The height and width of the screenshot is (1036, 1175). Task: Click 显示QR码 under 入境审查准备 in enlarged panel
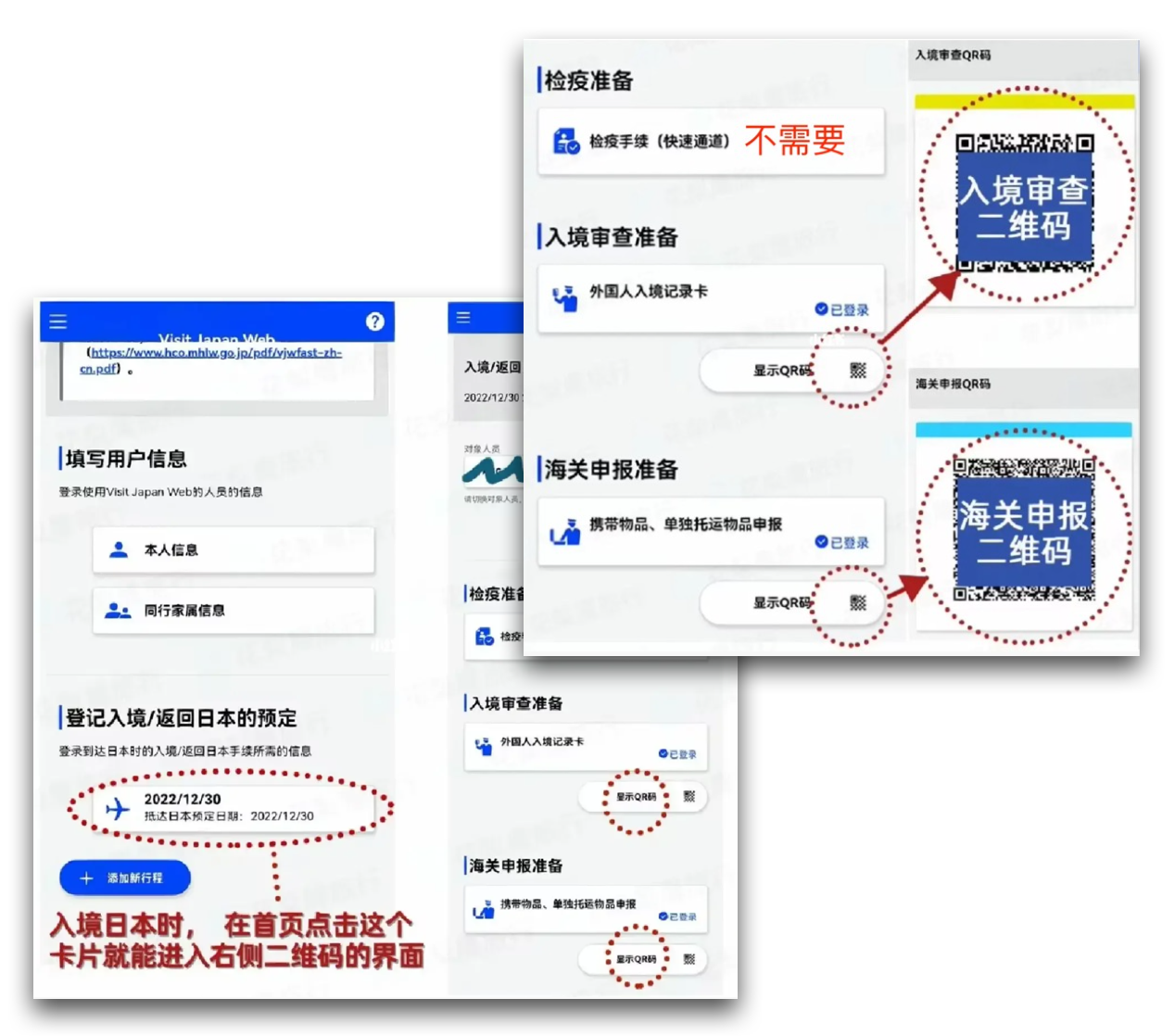click(x=782, y=371)
